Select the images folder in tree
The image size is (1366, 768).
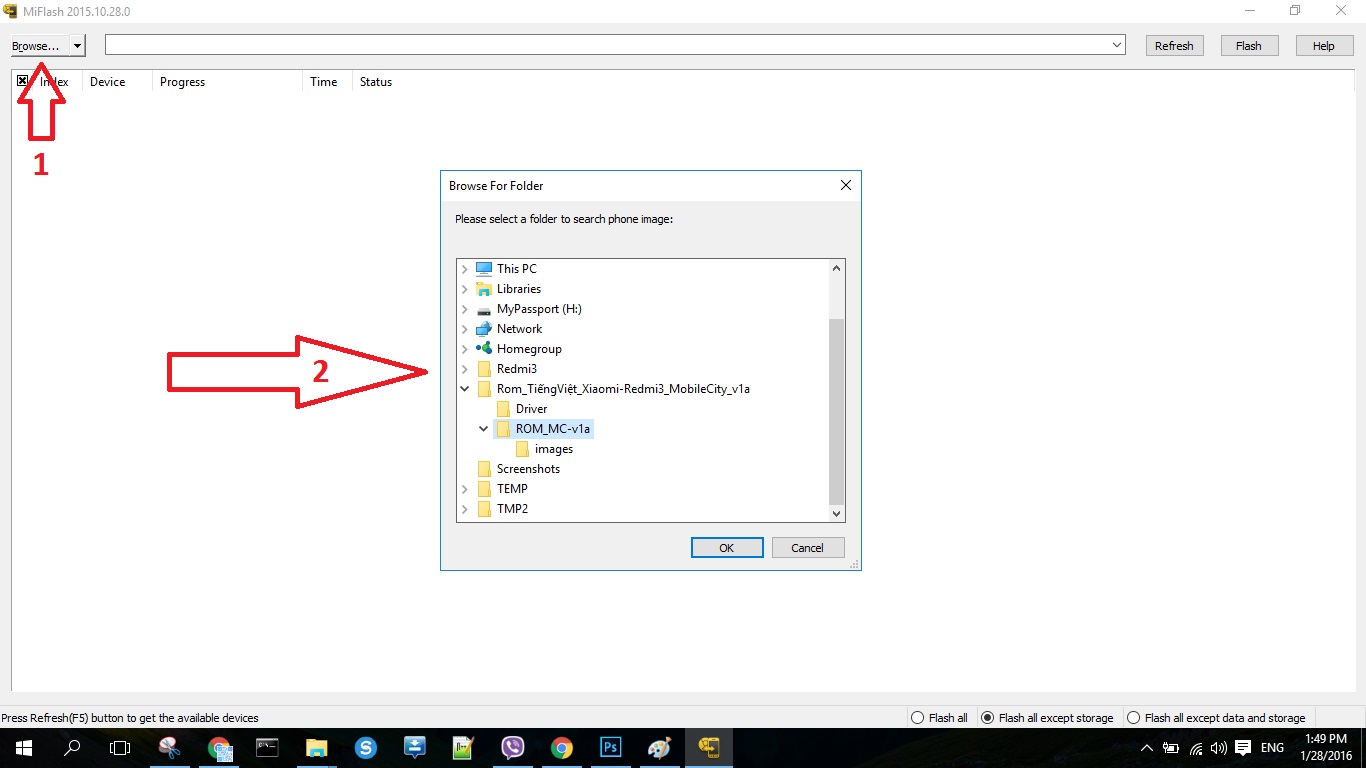coord(553,449)
